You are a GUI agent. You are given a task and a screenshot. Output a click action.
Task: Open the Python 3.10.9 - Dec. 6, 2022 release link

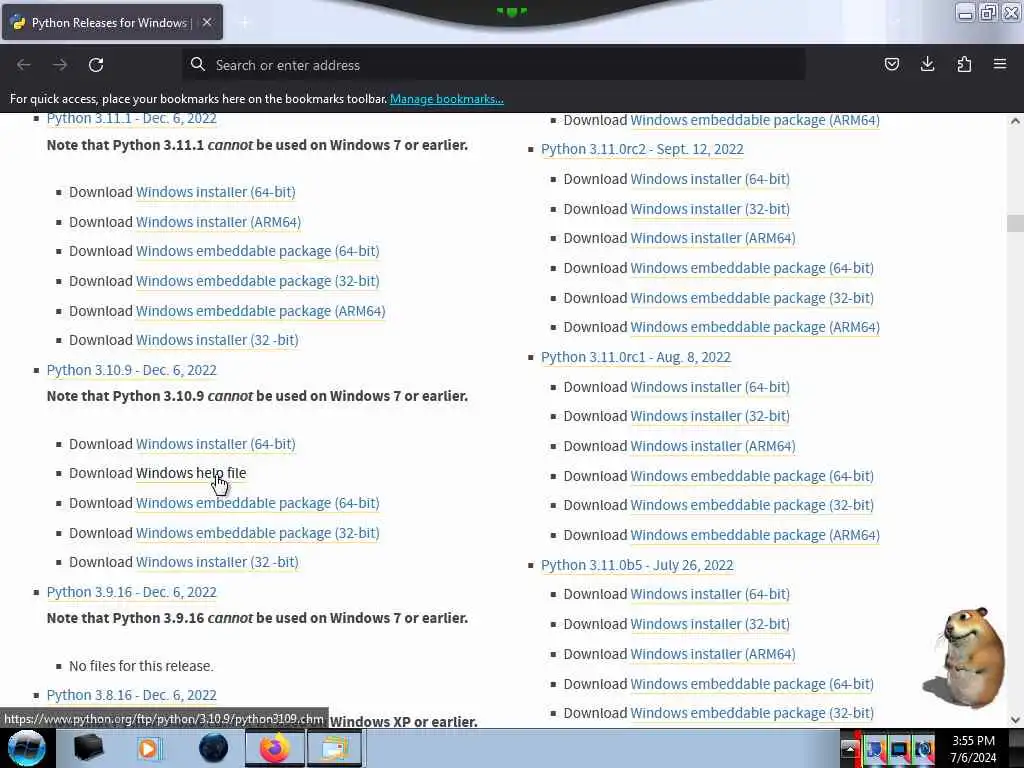[x=131, y=370]
